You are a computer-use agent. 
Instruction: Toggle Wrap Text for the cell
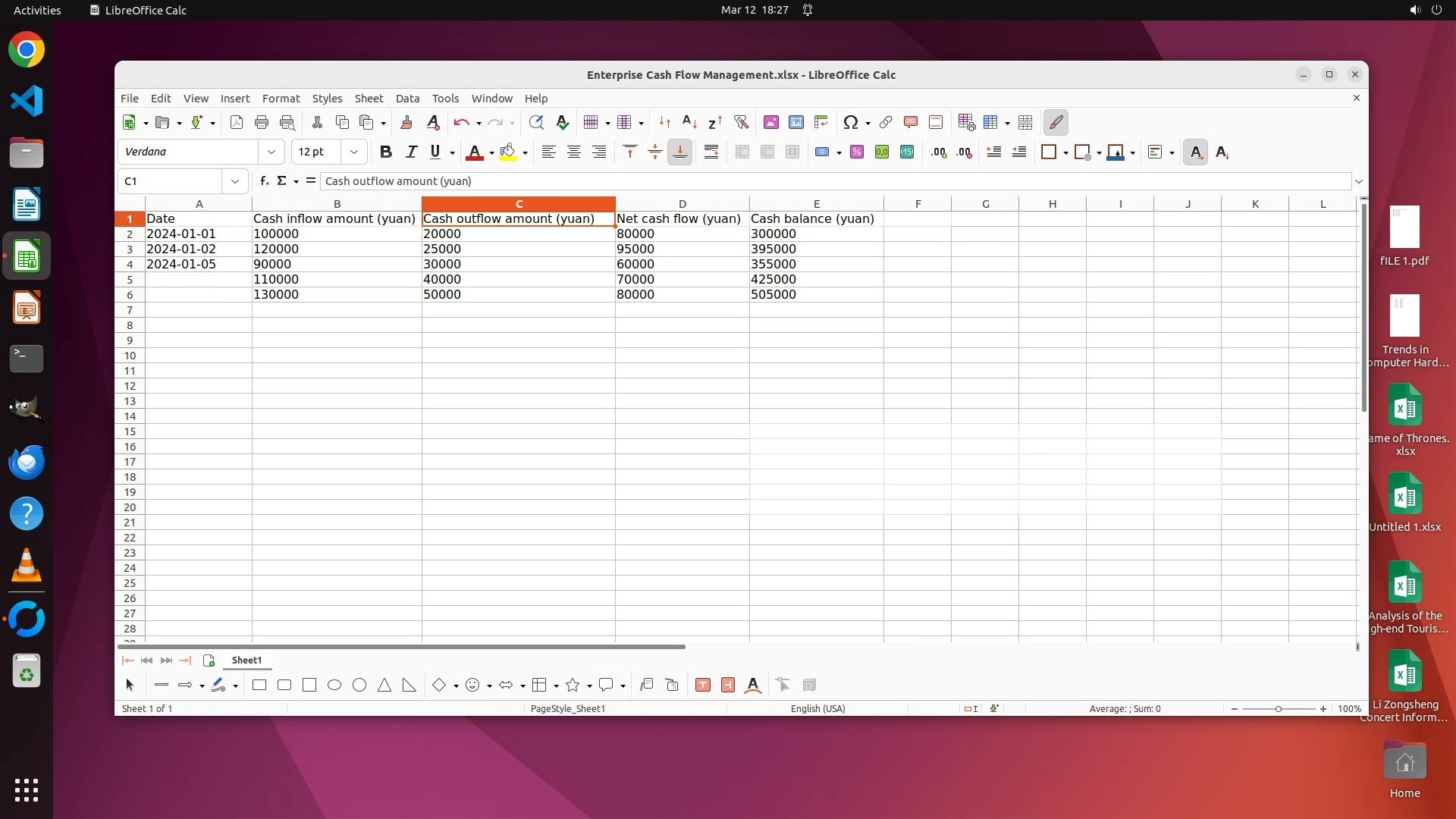[x=711, y=152]
